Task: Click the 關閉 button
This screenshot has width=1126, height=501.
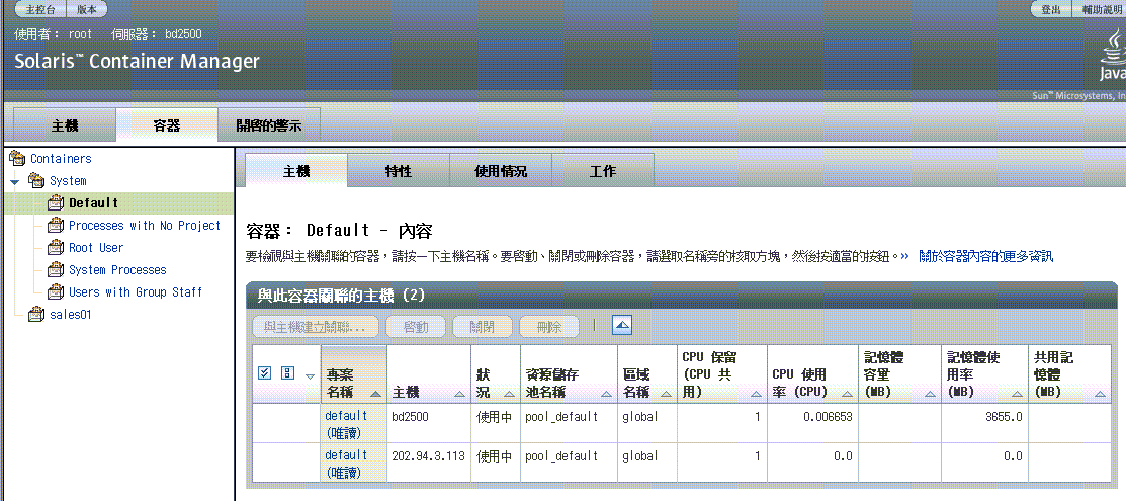Action: (x=483, y=327)
